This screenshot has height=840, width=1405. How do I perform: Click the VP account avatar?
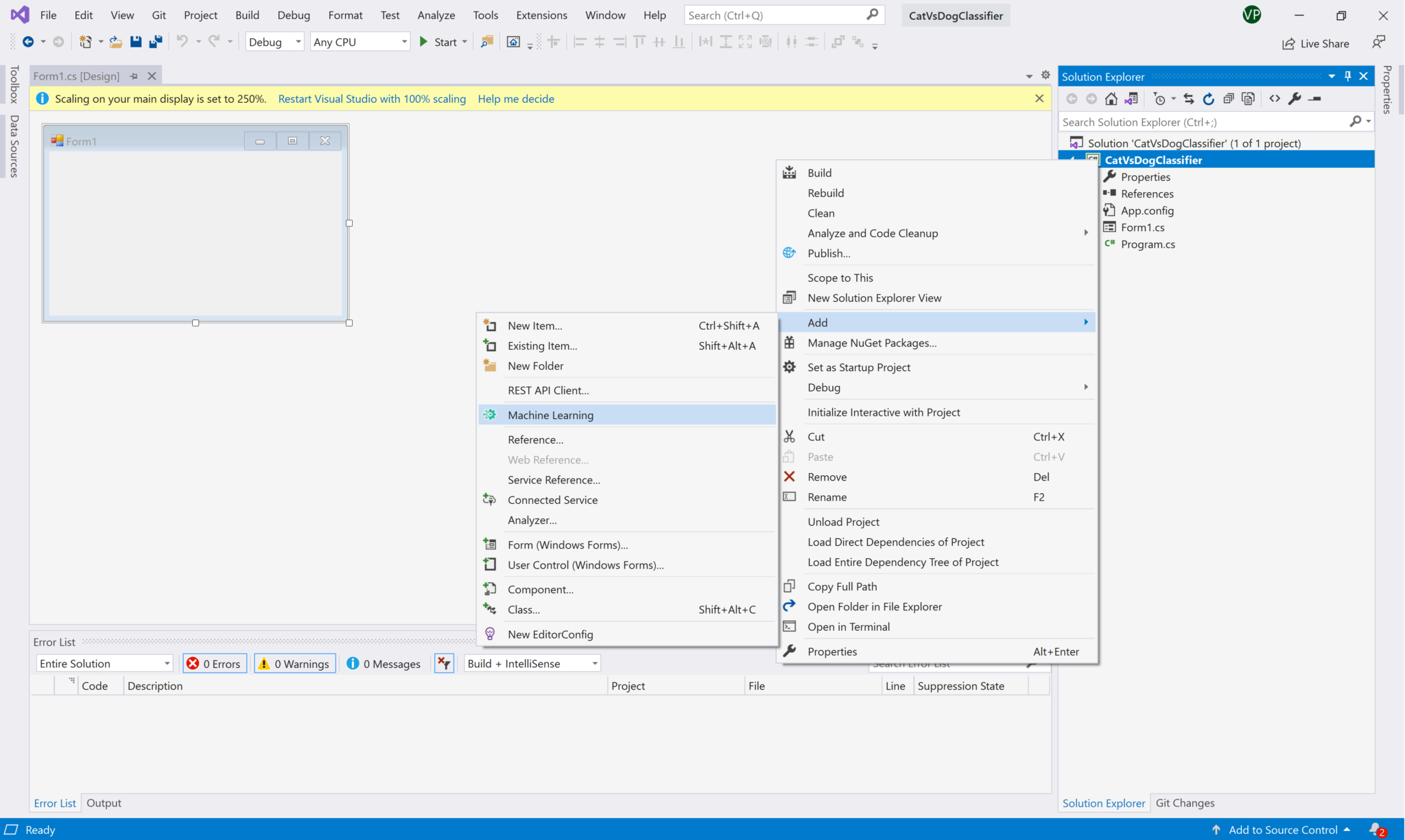click(x=1251, y=15)
